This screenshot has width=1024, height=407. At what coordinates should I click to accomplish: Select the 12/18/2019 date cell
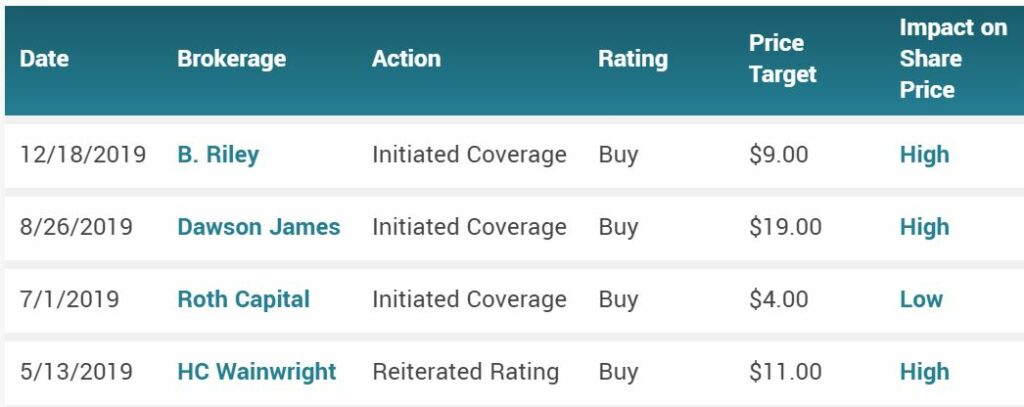click(83, 155)
